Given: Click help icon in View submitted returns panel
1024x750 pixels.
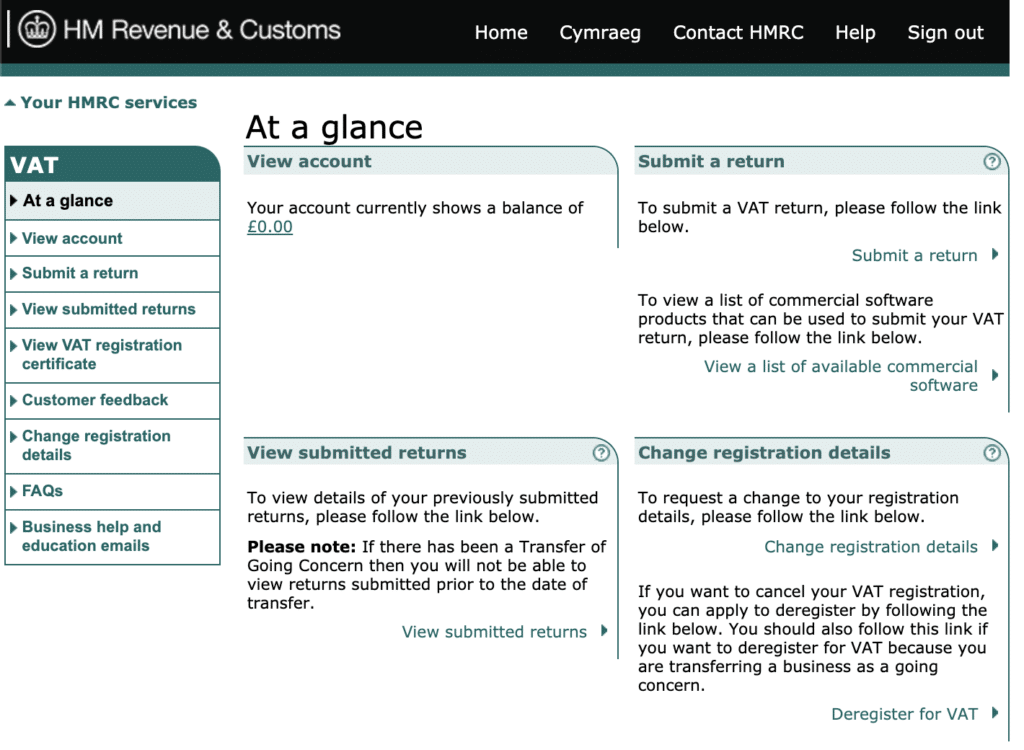Looking at the screenshot, I should 600,453.
